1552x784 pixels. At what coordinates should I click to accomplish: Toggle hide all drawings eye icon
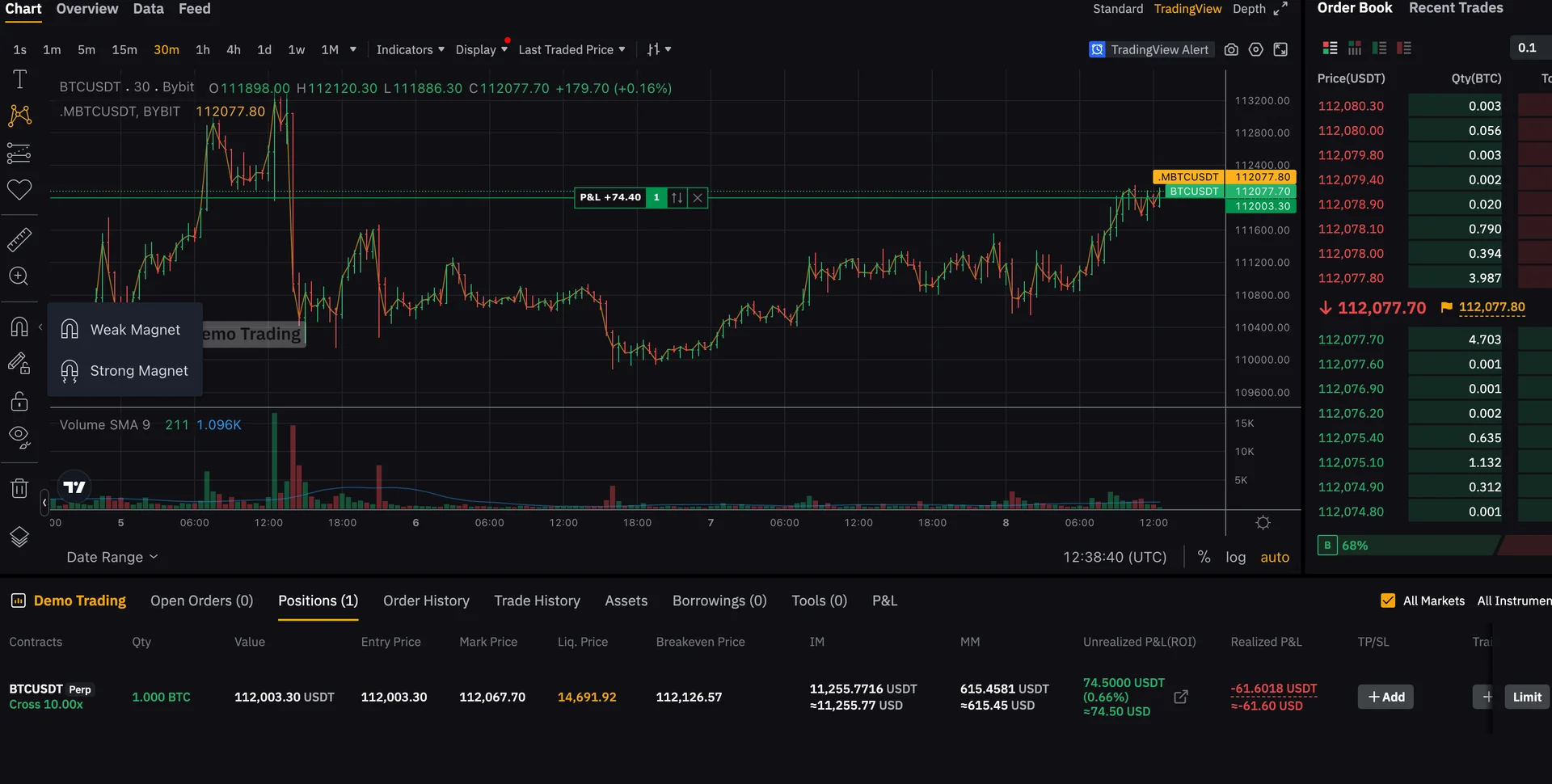tap(19, 437)
